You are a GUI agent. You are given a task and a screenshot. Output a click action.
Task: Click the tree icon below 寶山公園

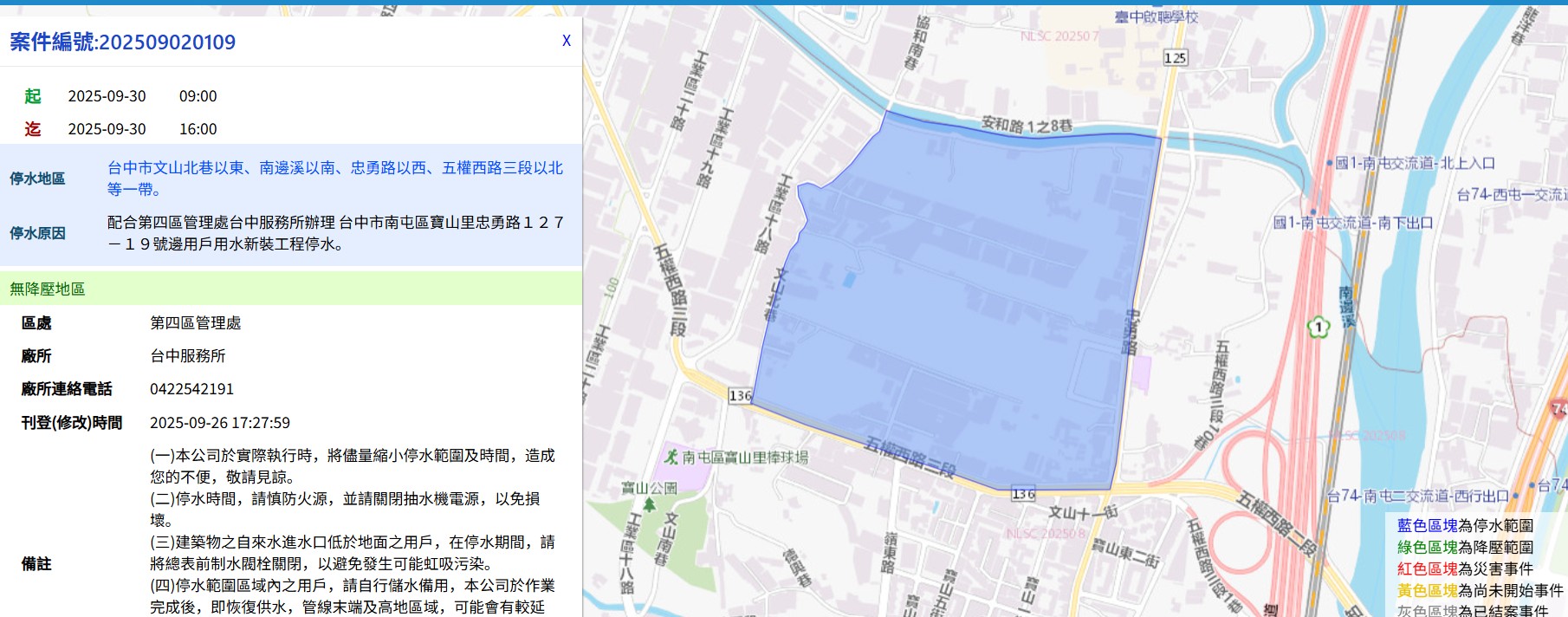tap(649, 505)
